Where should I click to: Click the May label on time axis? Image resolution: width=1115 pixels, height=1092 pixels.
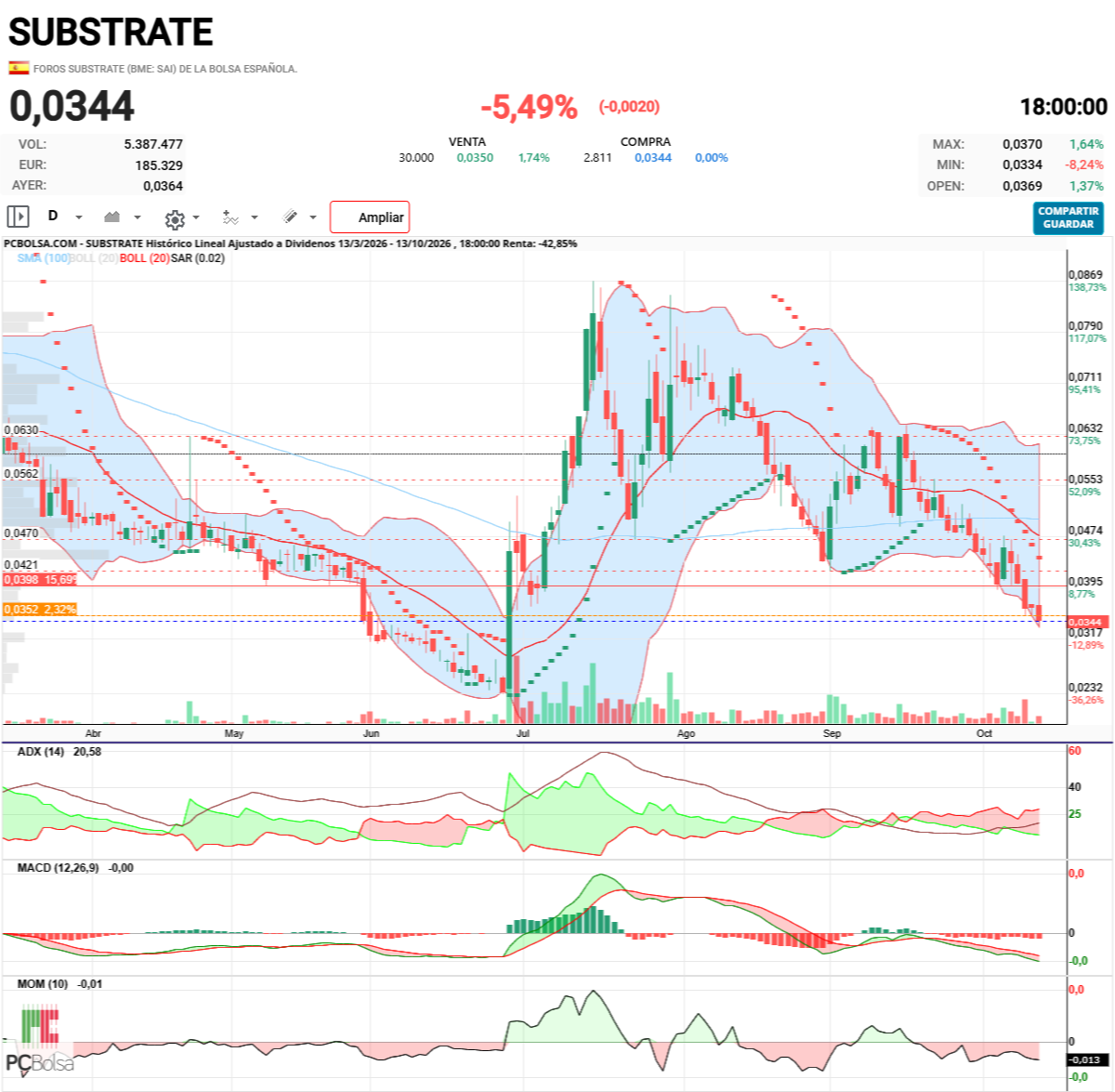click(234, 733)
